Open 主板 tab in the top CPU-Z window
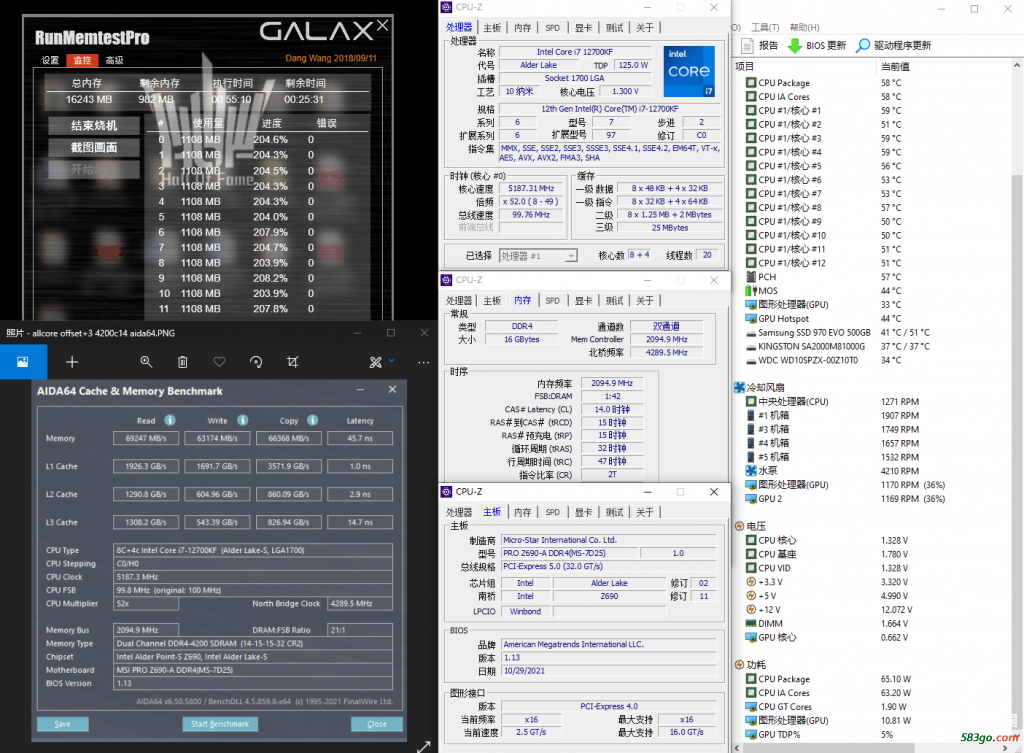 point(492,27)
